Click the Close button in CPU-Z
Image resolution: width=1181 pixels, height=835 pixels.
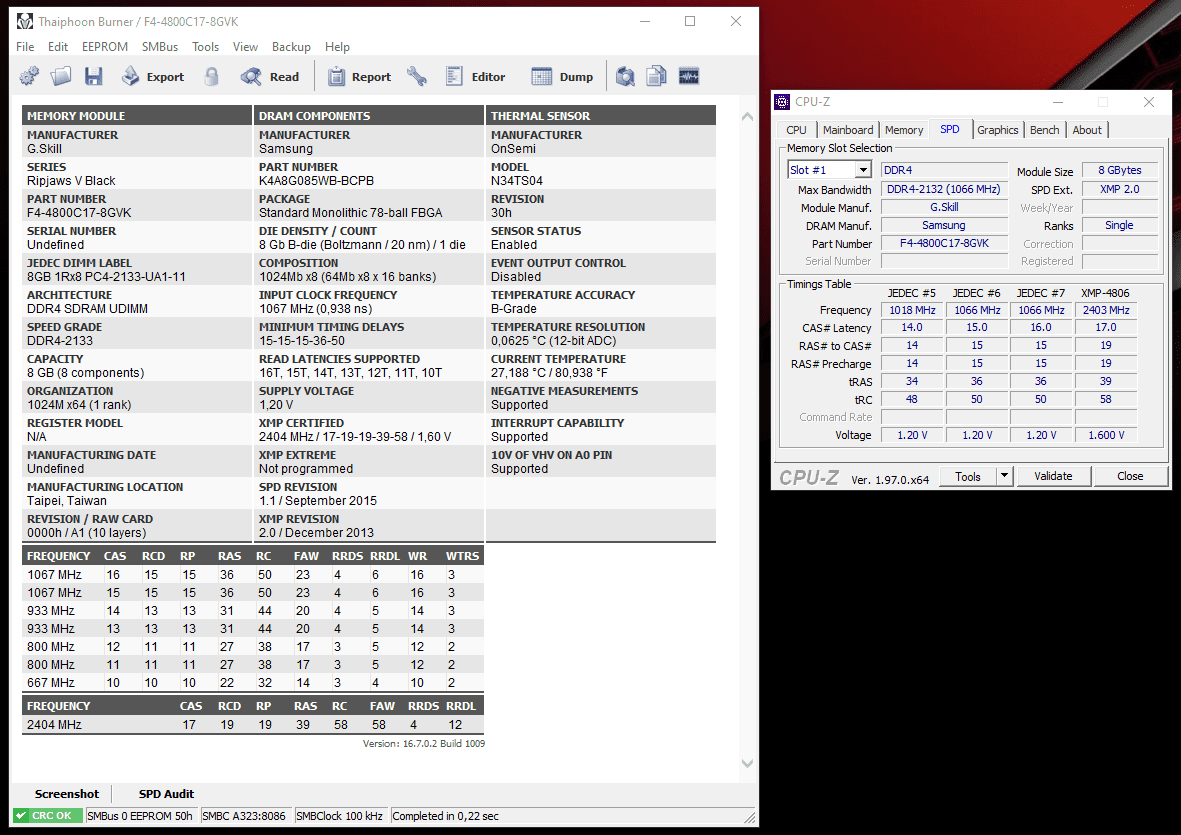click(x=1130, y=476)
